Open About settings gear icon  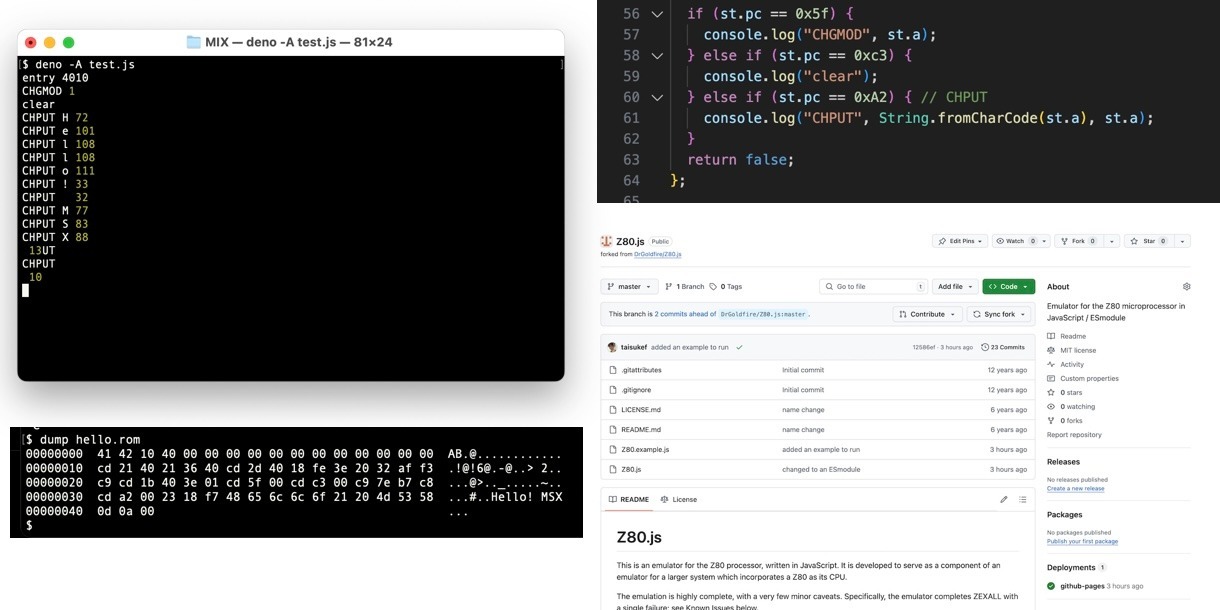(1187, 286)
